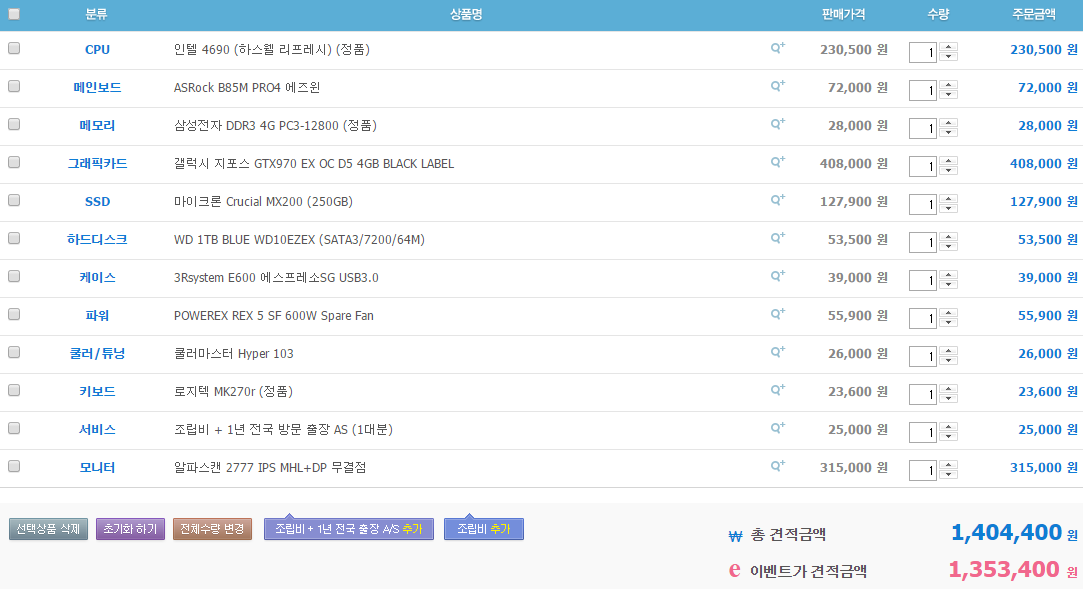Open the 그래픽카드 category link
1083x589 pixels.
pyautogui.click(x=97, y=164)
